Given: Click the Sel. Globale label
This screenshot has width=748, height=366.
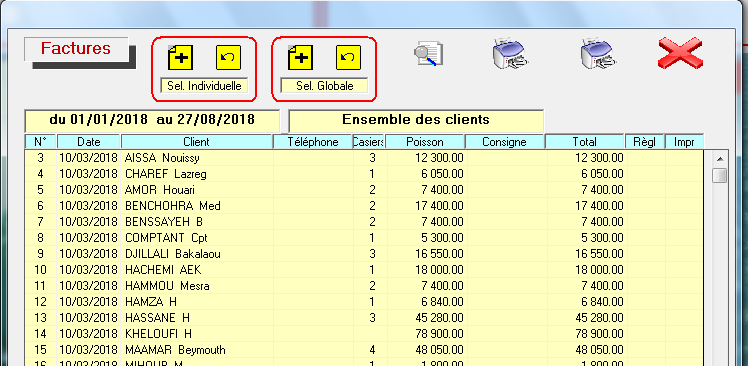Looking at the screenshot, I should [324, 86].
